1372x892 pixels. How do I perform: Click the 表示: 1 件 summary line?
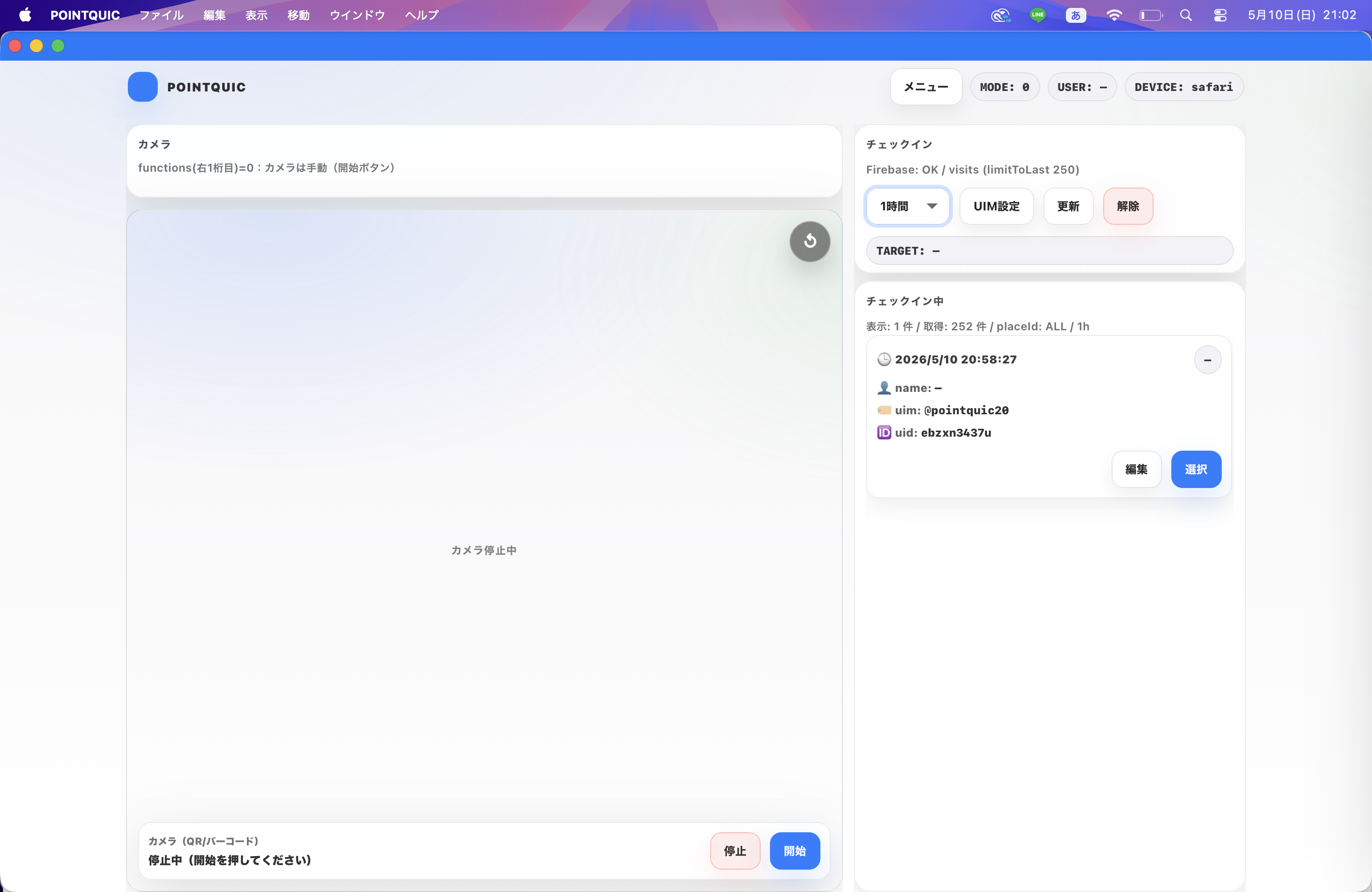pyautogui.click(x=978, y=327)
